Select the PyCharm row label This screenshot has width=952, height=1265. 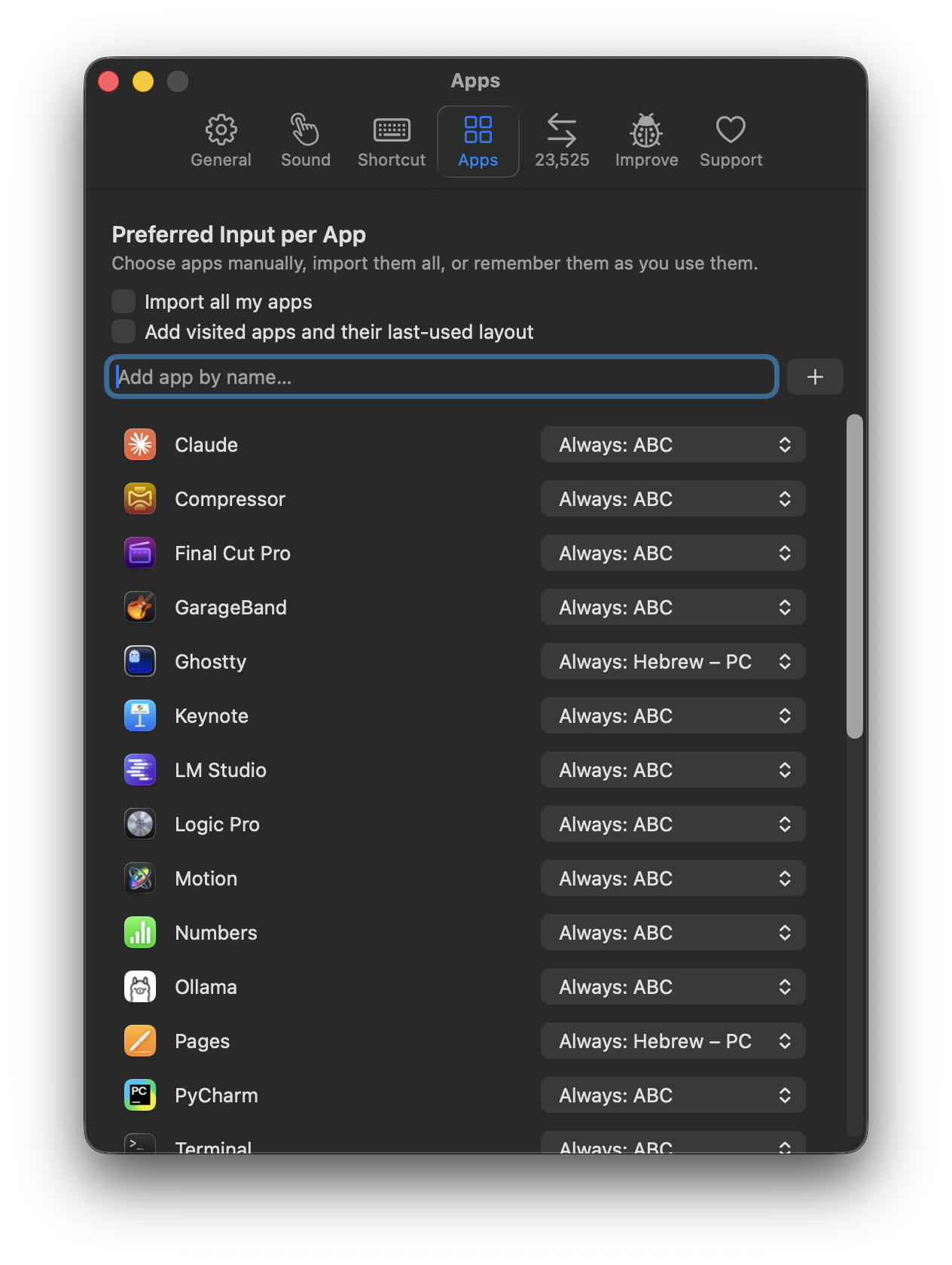pyautogui.click(x=216, y=1096)
